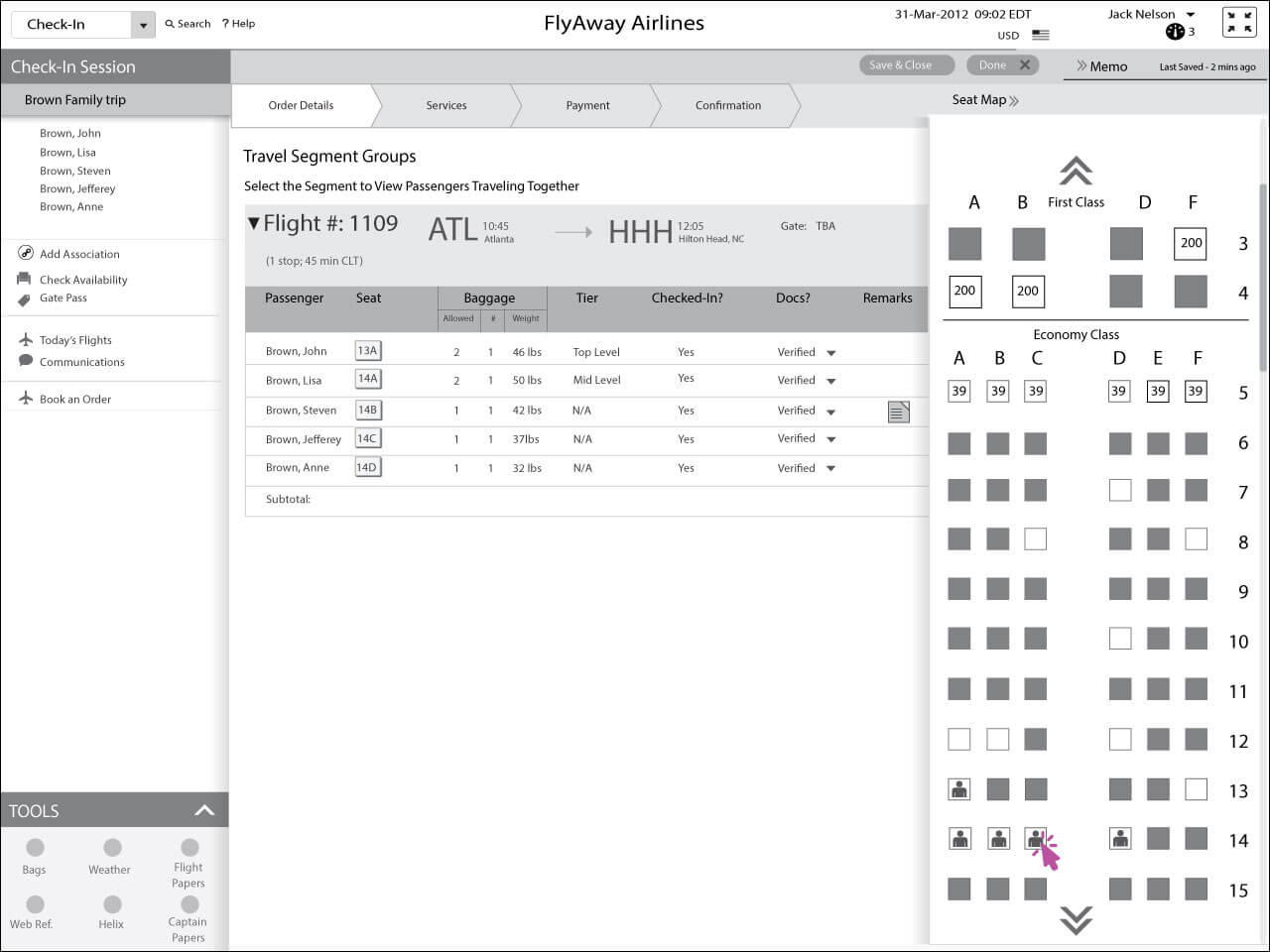Open the Check-In mode dropdown
The width and height of the screenshot is (1270, 952).
coord(143,25)
